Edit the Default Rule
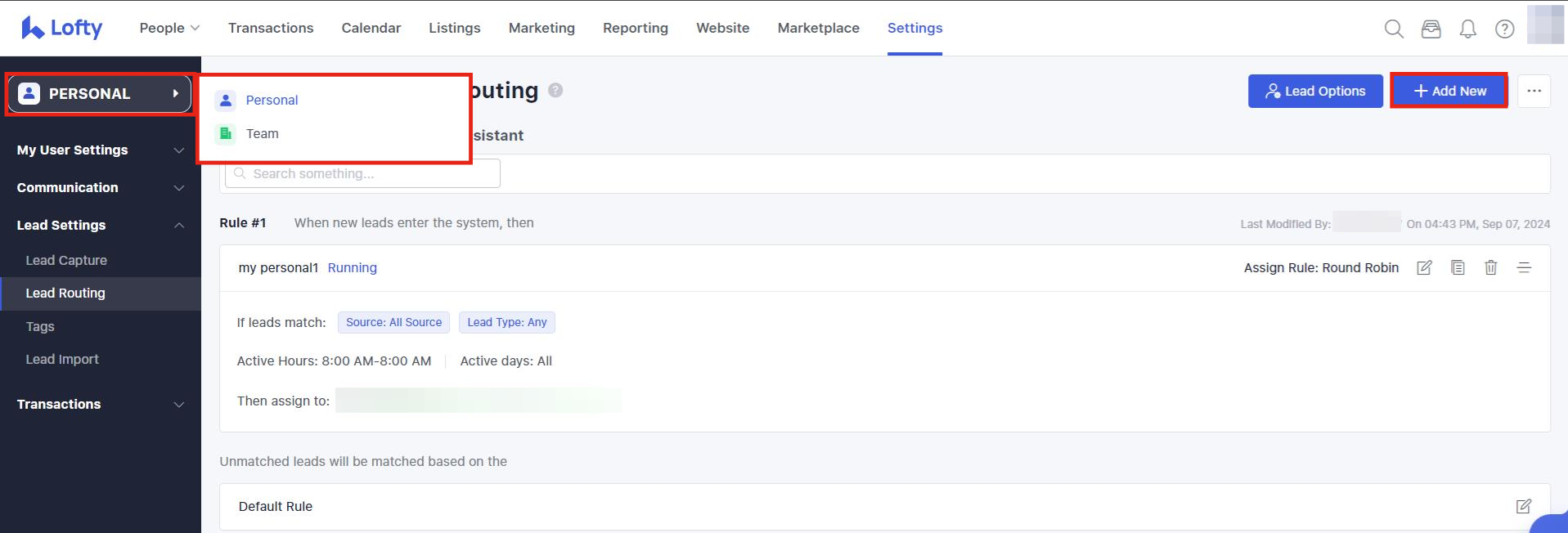This screenshot has height=533, width=1568. pyautogui.click(x=1523, y=507)
